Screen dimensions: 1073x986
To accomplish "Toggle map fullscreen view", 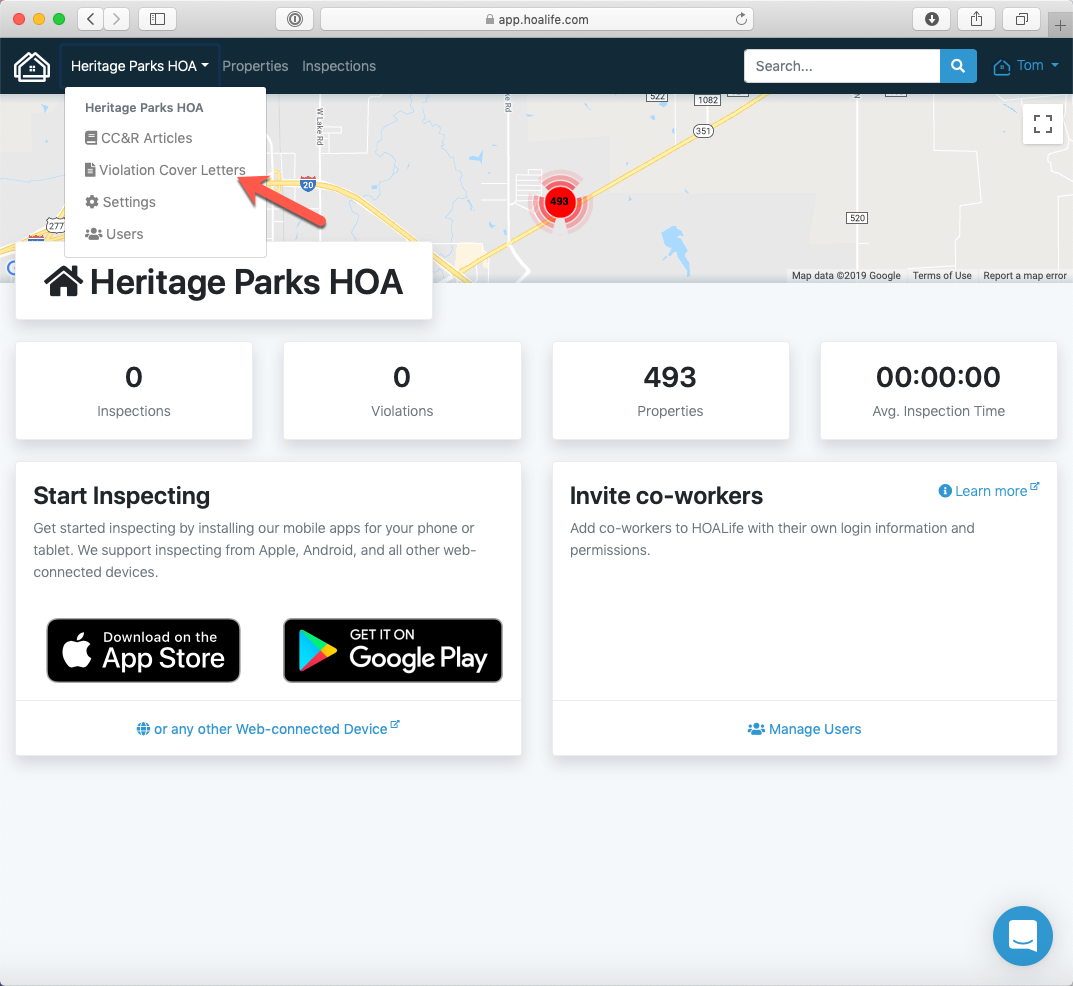I will point(1043,124).
